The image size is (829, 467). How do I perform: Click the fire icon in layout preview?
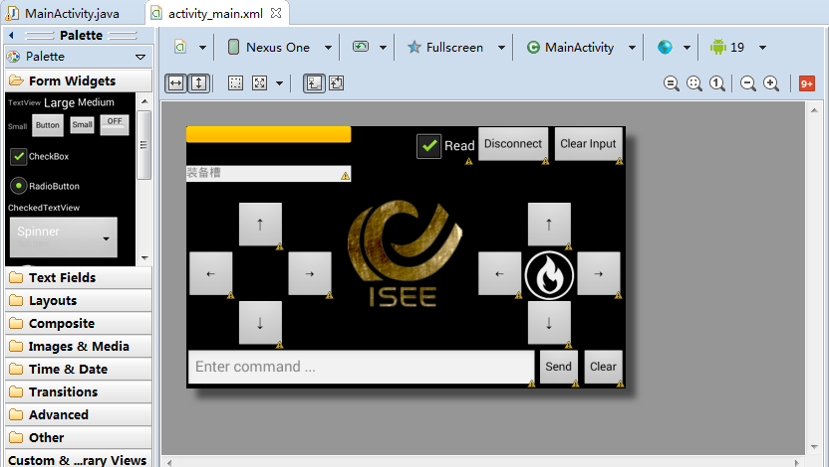pyautogui.click(x=549, y=274)
